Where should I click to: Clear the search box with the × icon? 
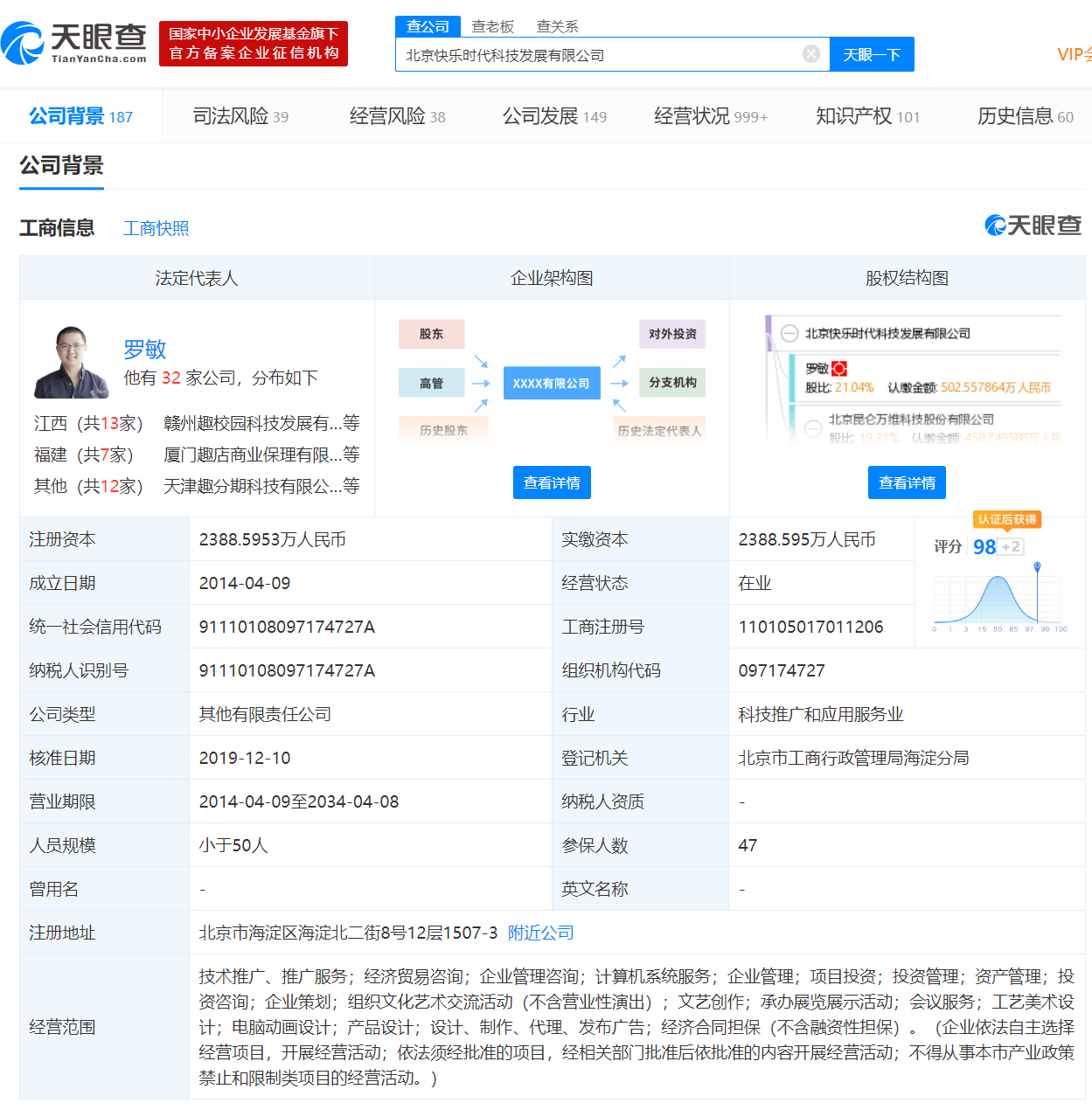click(x=810, y=53)
